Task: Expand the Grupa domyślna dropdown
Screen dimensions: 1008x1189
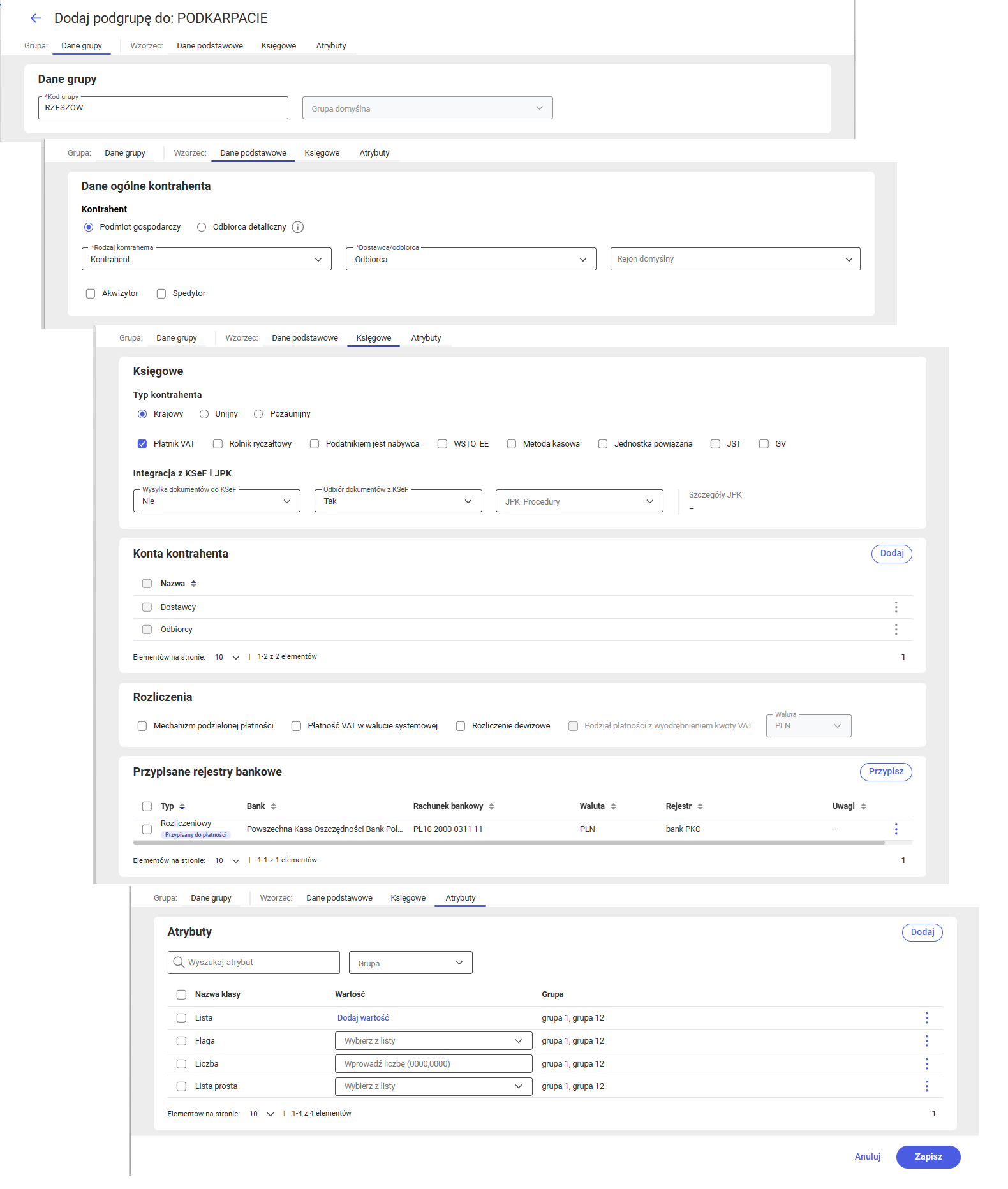Action: tap(427, 108)
